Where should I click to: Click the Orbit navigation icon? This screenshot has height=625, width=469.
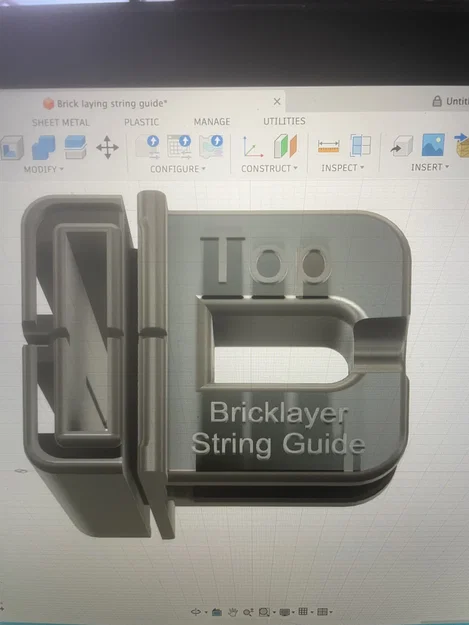click(196, 611)
